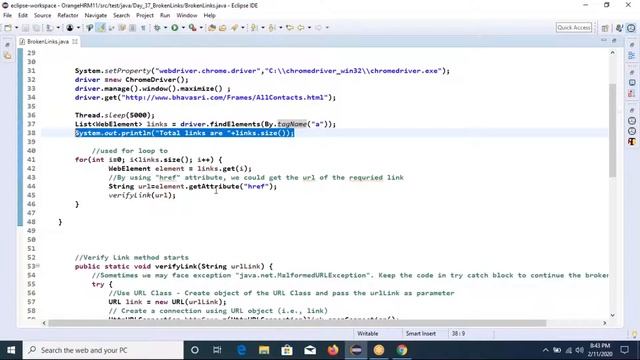Open the Window menu
Image resolution: width=640 pixels, height=360 pixels.
tap(187, 16)
